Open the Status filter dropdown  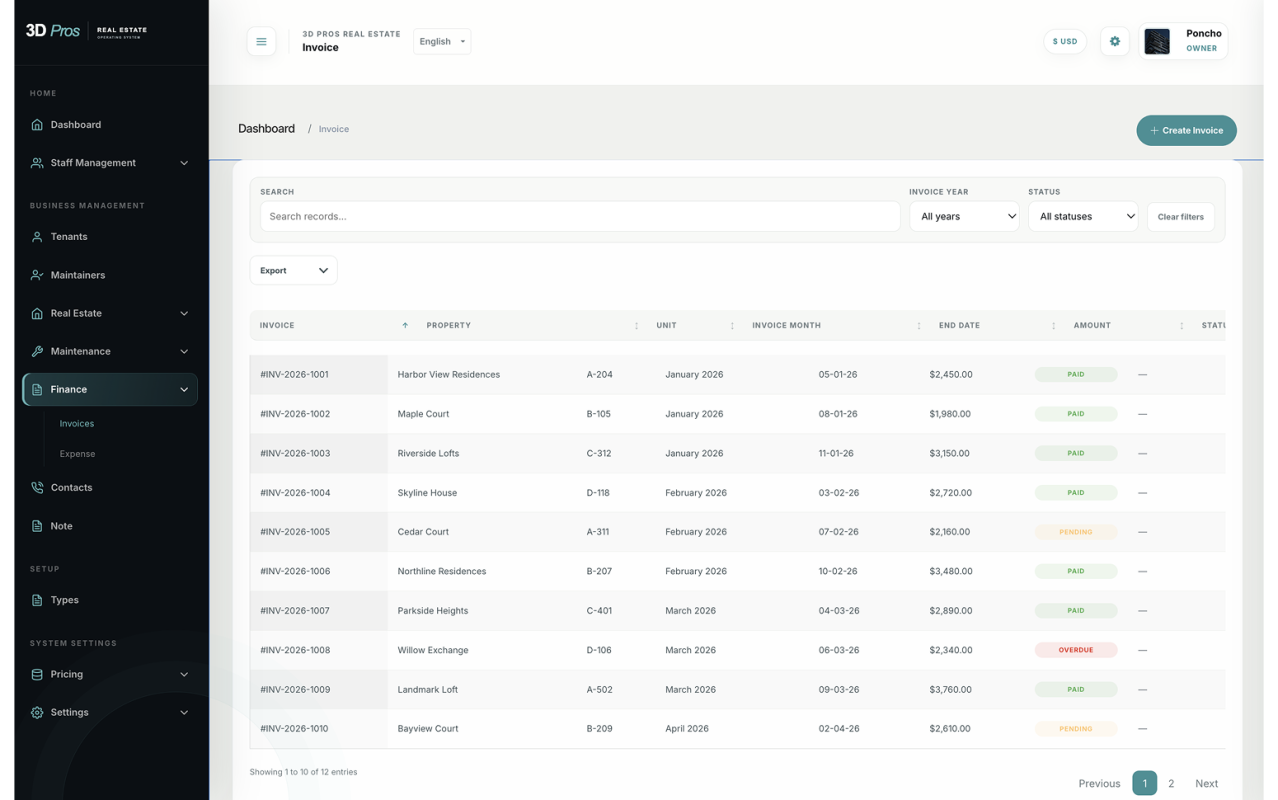tap(1083, 216)
